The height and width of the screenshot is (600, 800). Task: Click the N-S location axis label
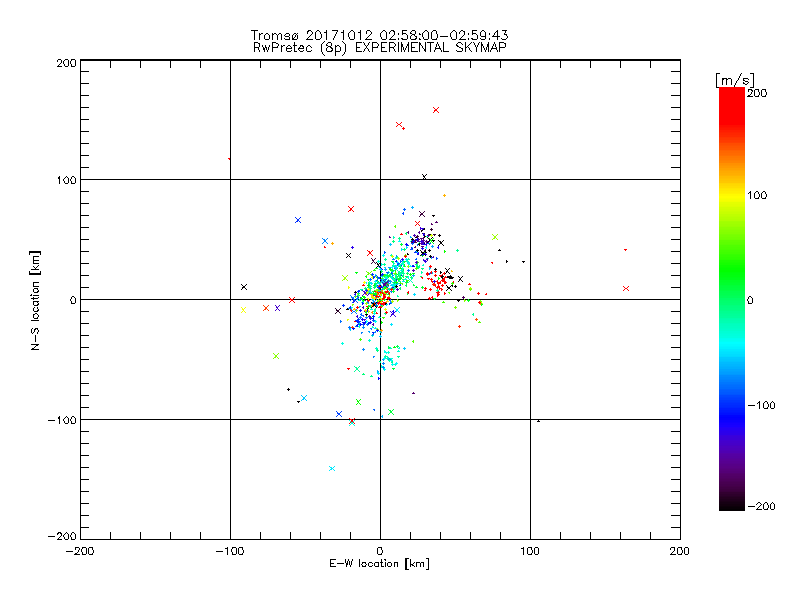pos(35,300)
